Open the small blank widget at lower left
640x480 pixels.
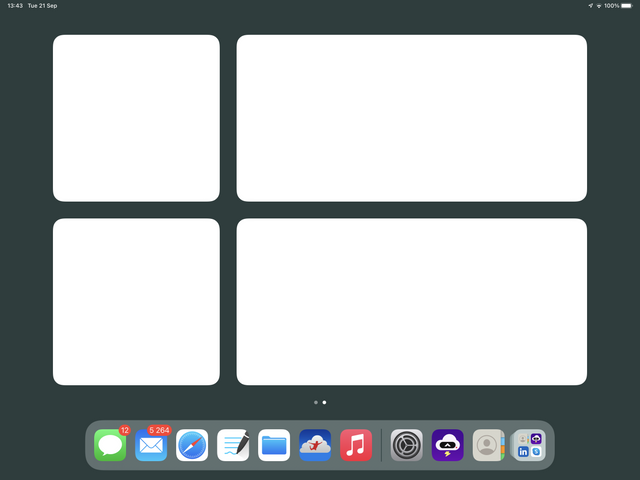click(136, 302)
